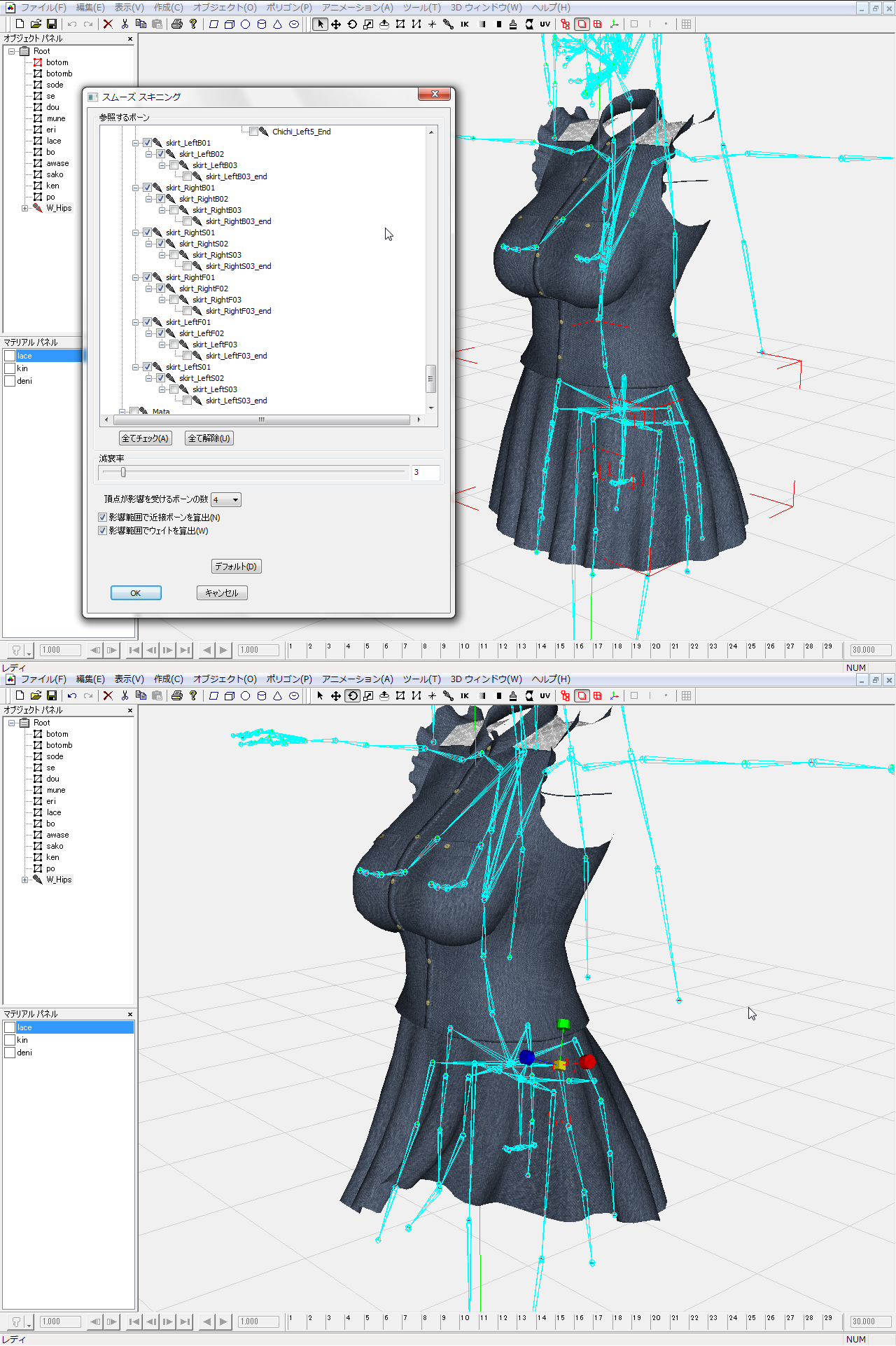Click the red X delete icon in lower toolbar
The height and width of the screenshot is (1346, 896).
tap(108, 695)
